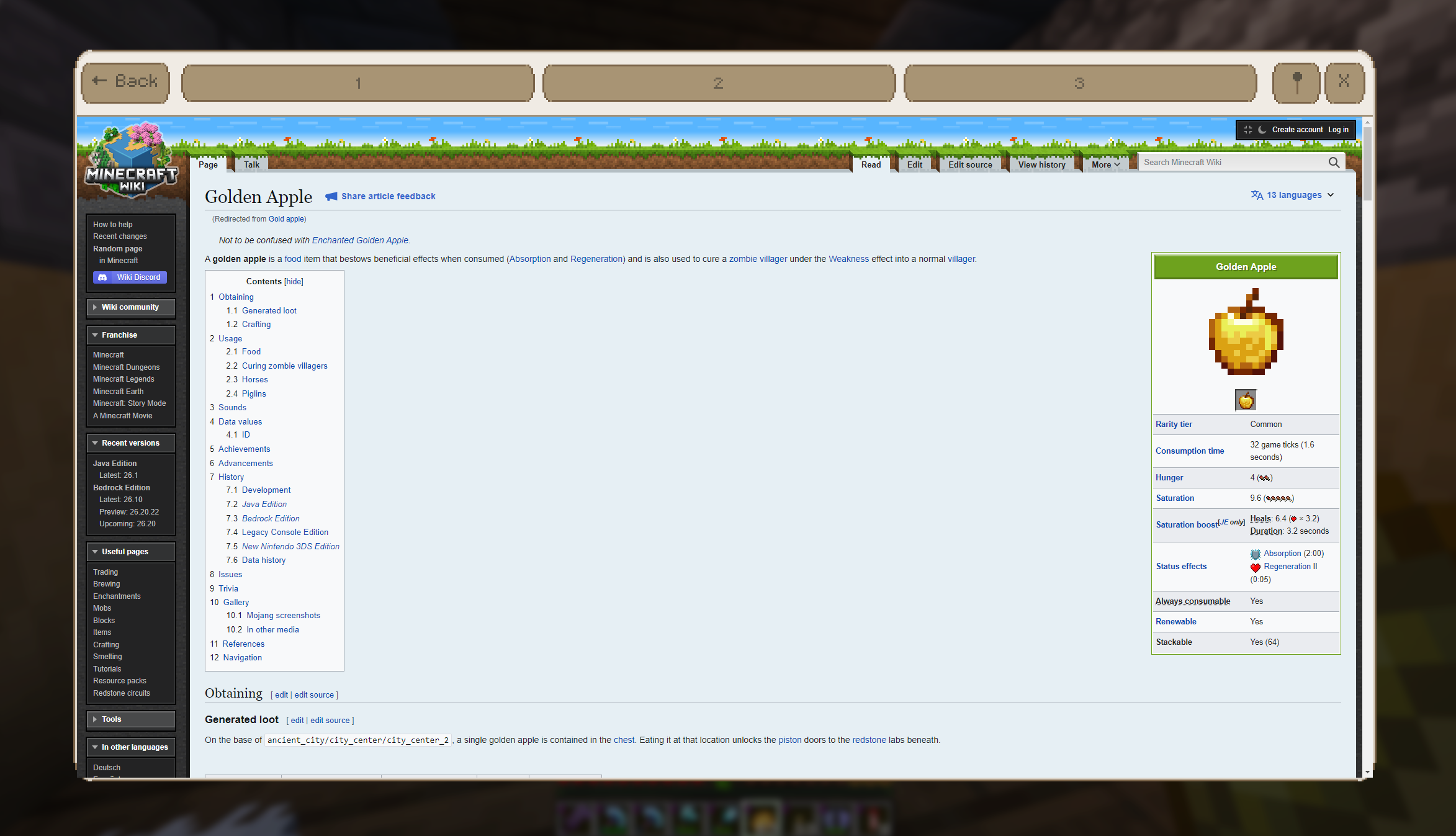
Task: Open the languages translate icon
Action: pyautogui.click(x=1257, y=195)
